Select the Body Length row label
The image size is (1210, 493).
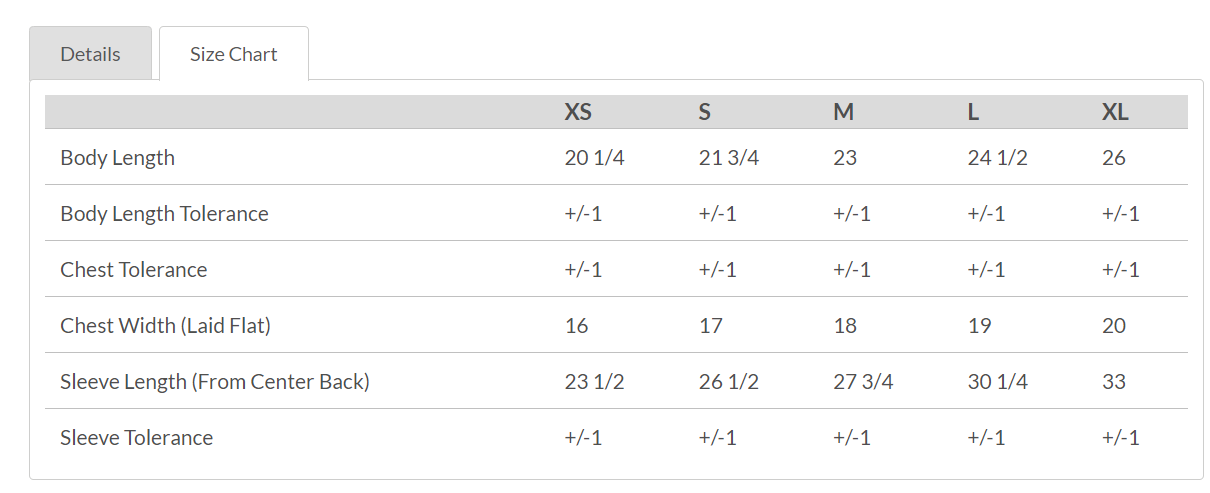pos(118,157)
